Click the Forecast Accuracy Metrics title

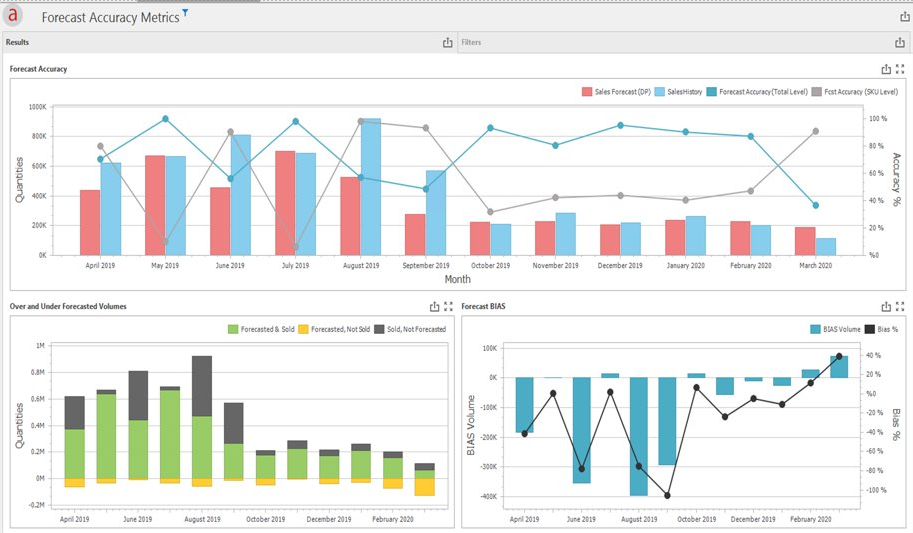click(x=110, y=17)
